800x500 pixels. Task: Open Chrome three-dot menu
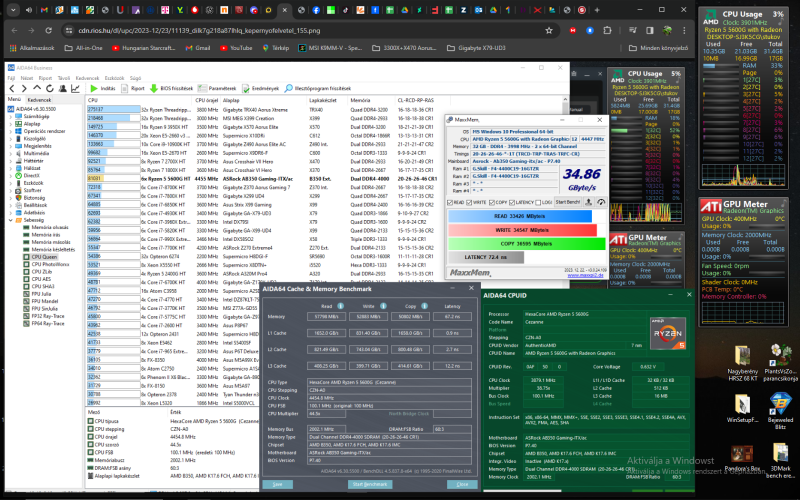pos(684,31)
